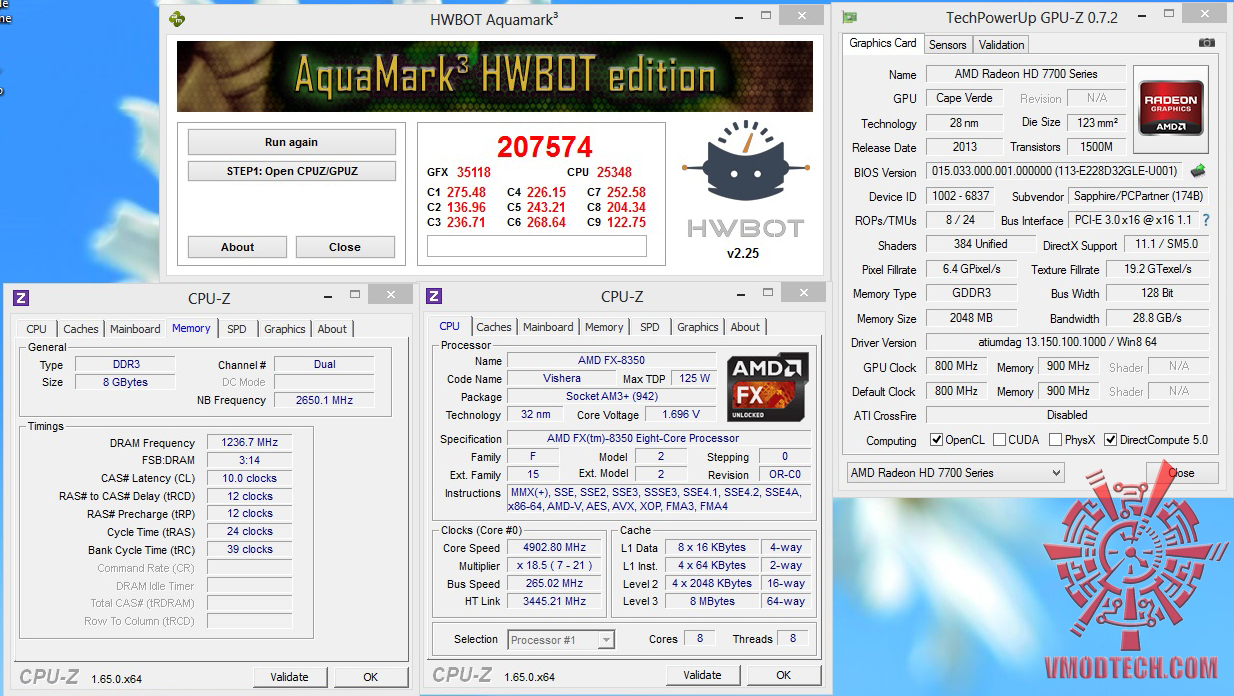The image size is (1234, 696).
Task: Click the HWBOT Aquamark title bar icon
Action: pyautogui.click(x=177, y=18)
